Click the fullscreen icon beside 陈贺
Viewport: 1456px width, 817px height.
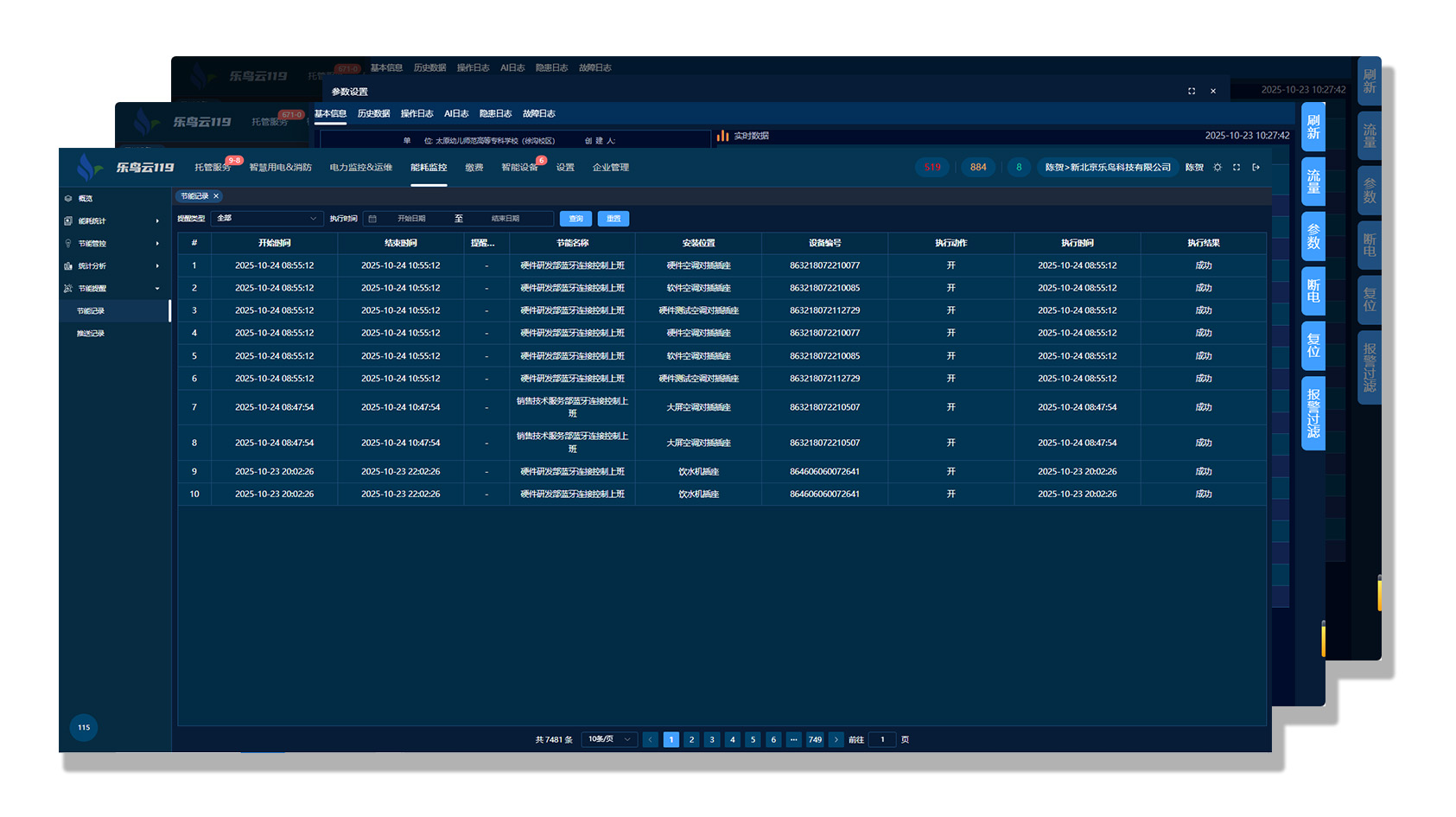tap(1237, 168)
